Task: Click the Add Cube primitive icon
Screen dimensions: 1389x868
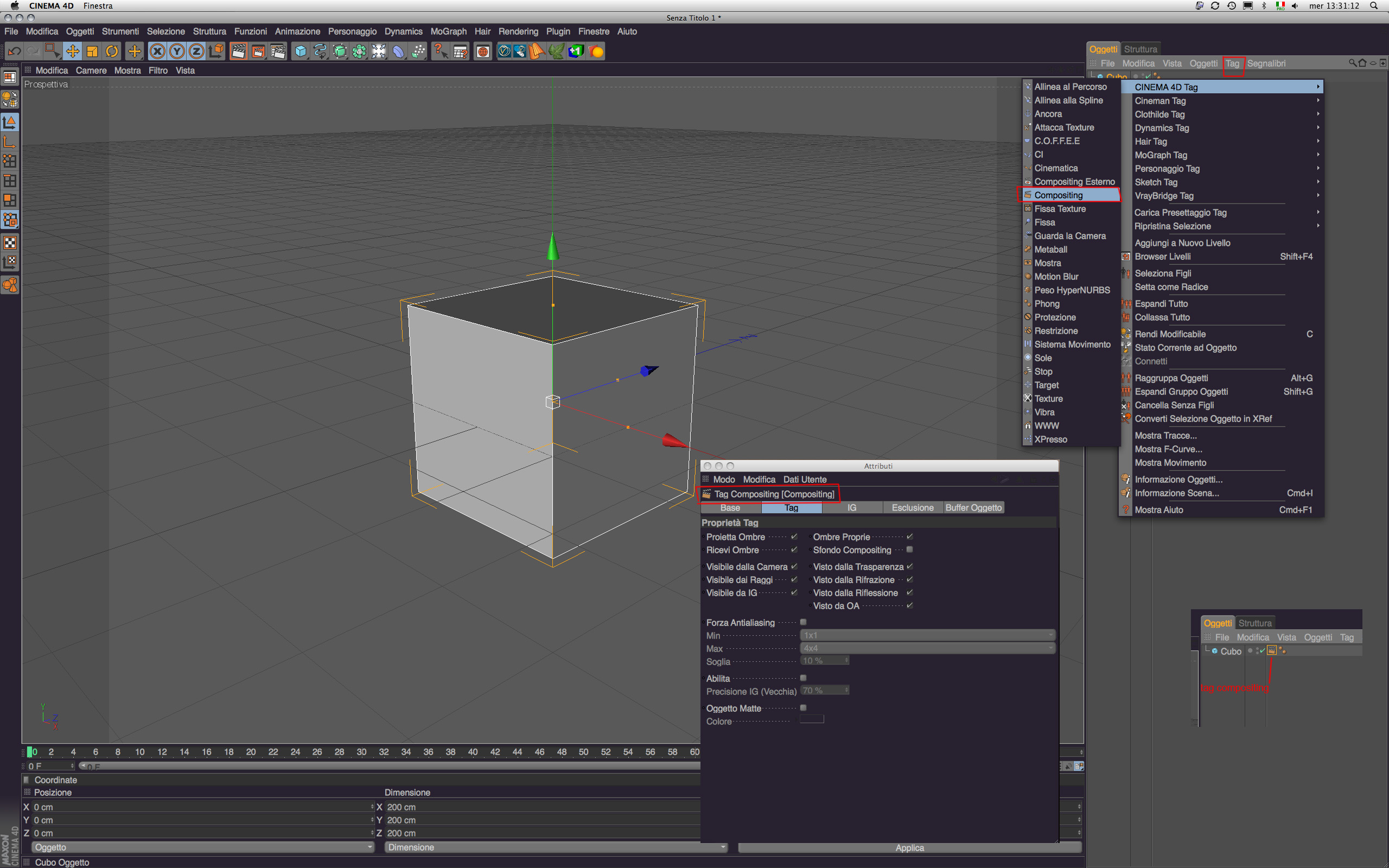Action: (300, 52)
